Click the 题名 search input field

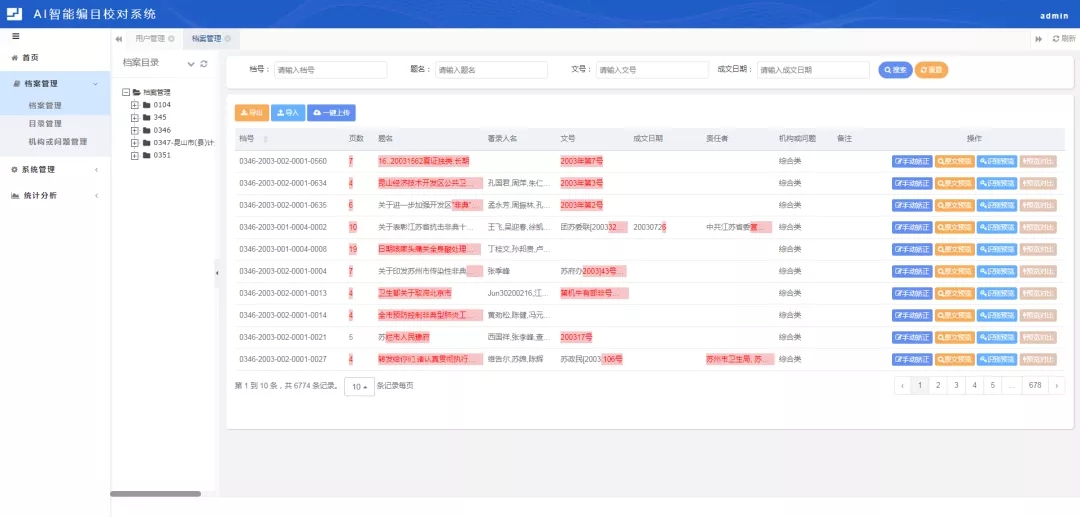(490, 70)
